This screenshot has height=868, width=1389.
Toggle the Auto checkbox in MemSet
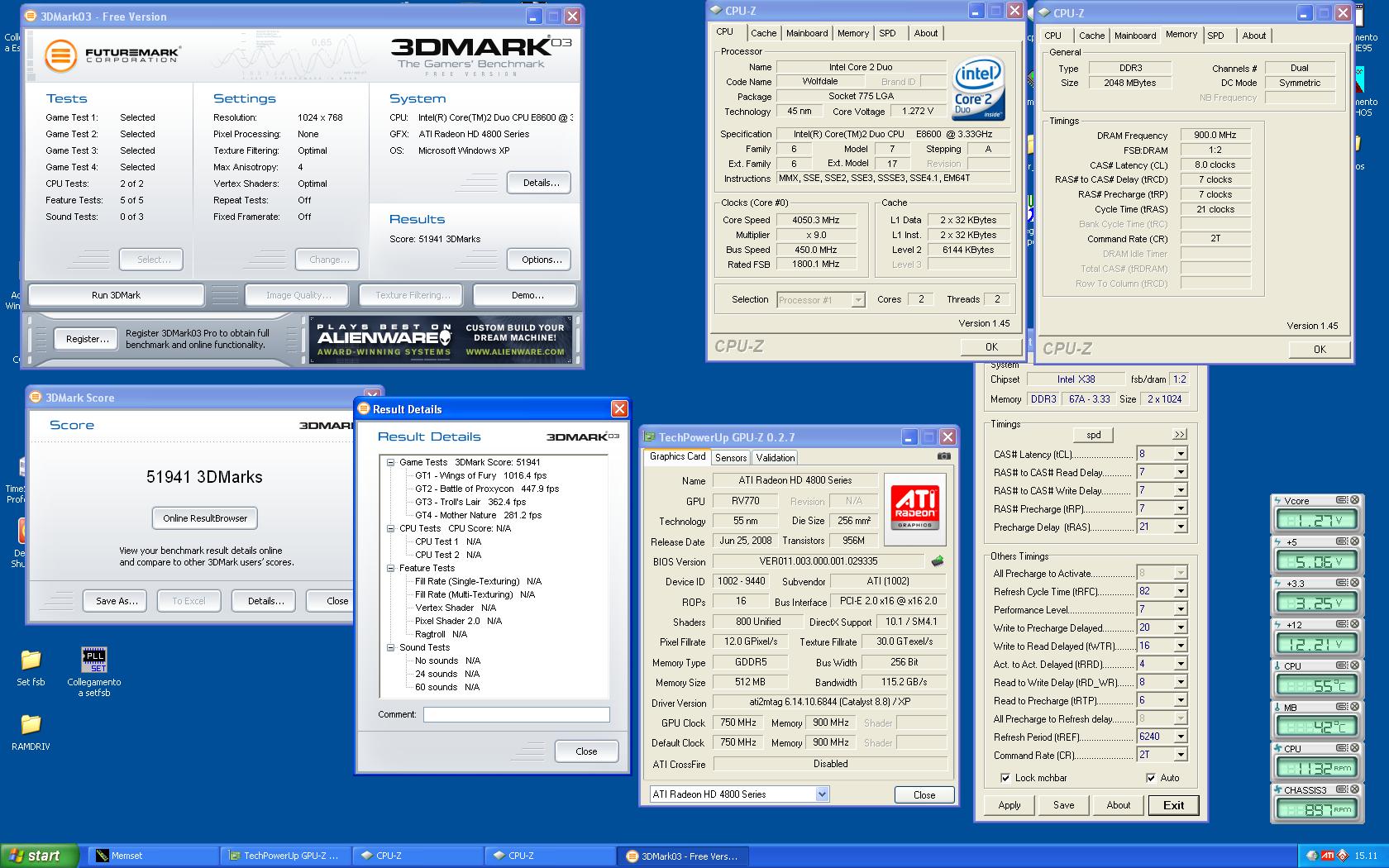point(1151,778)
